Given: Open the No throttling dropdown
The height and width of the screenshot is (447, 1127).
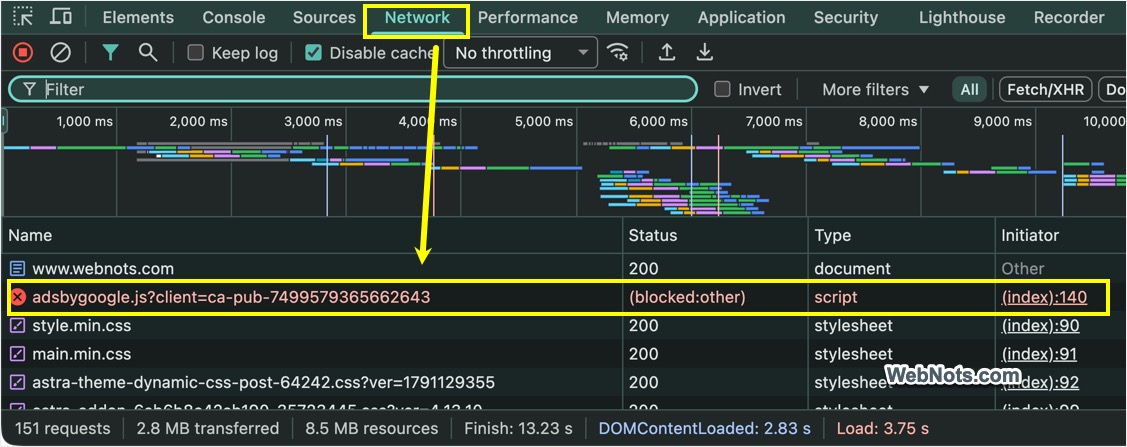Looking at the screenshot, I should (x=521, y=52).
